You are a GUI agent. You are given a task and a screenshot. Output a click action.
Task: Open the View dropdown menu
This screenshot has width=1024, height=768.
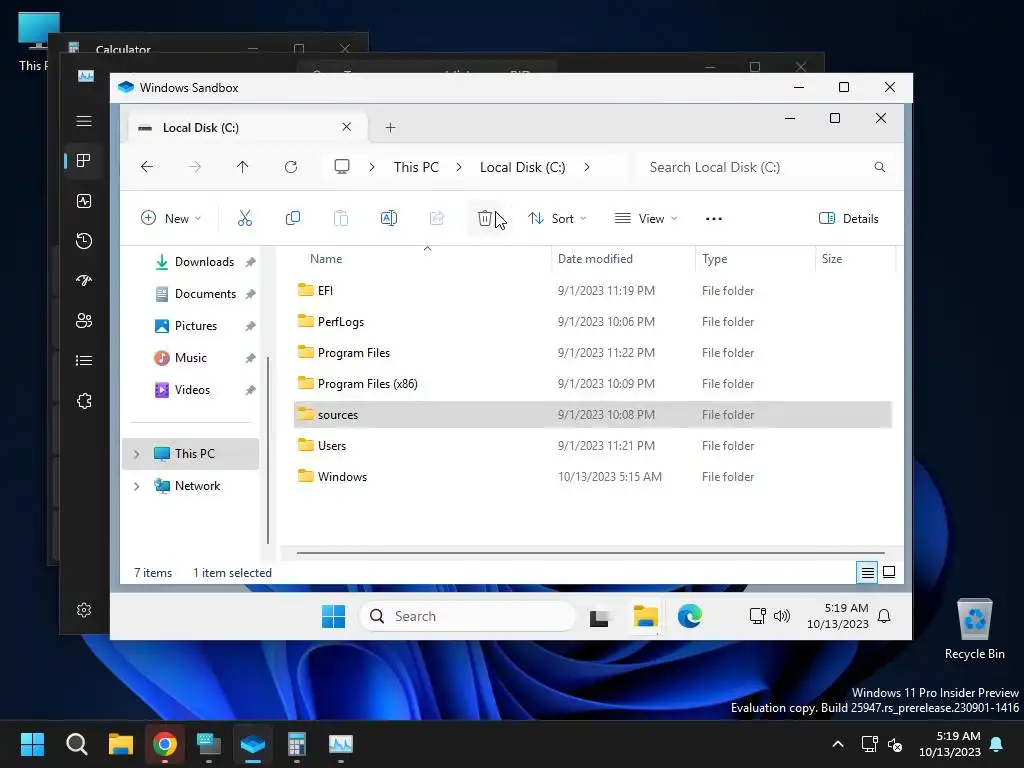(646, 219)
